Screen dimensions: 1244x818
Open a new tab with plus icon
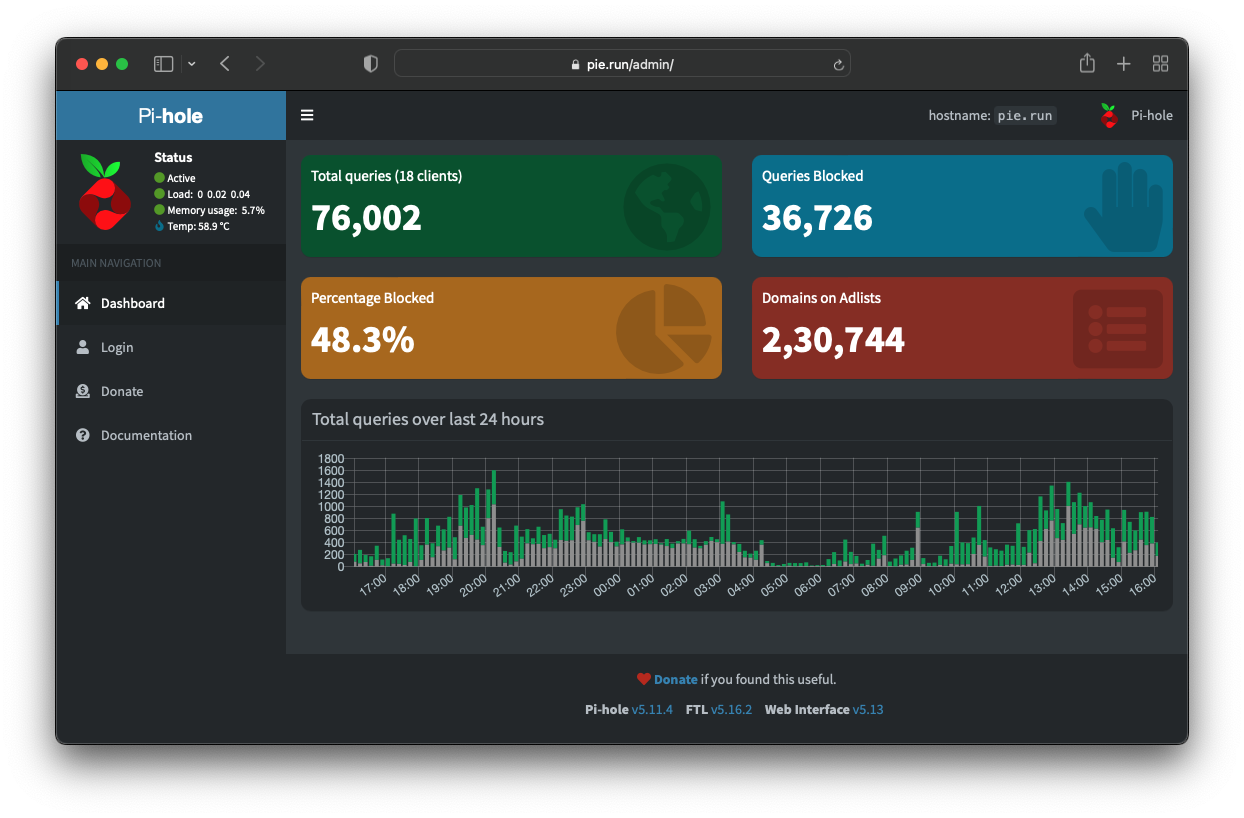coord(1124,64)
